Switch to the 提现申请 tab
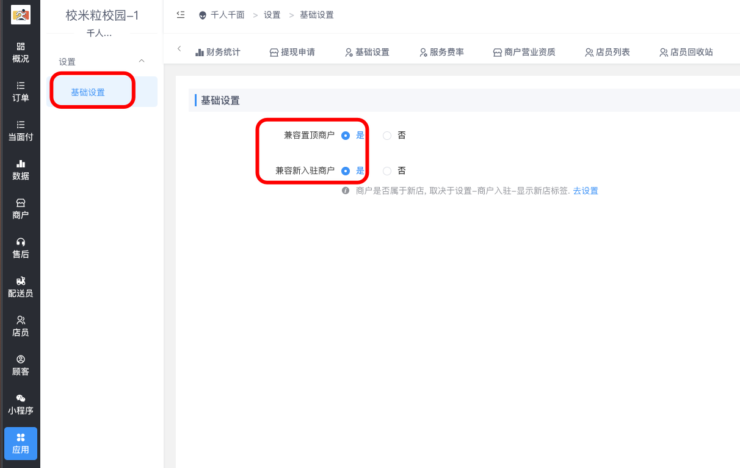Viewport: 740px width, 468px height. tap(292, 52)
